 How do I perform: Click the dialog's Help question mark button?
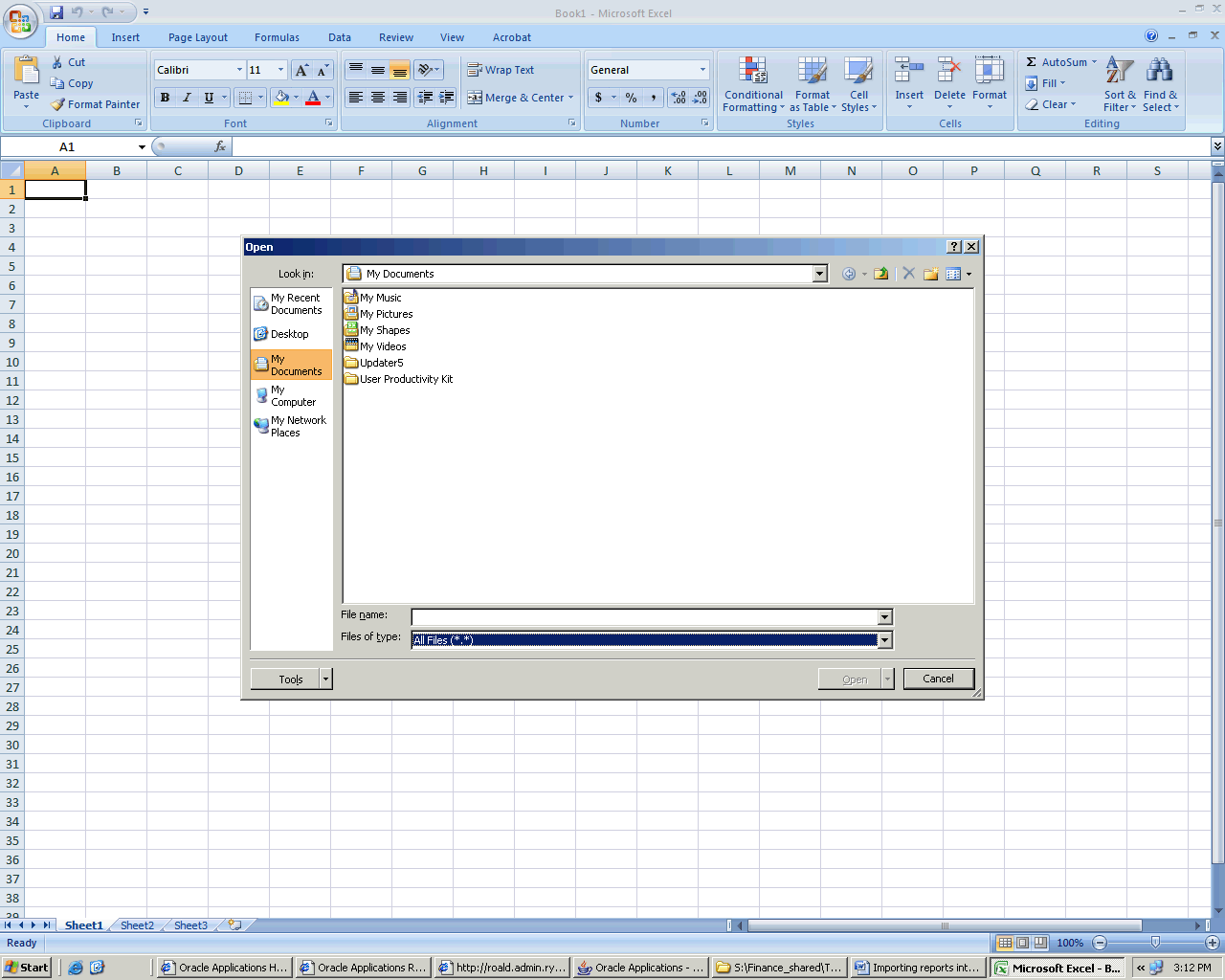point(953,247)
